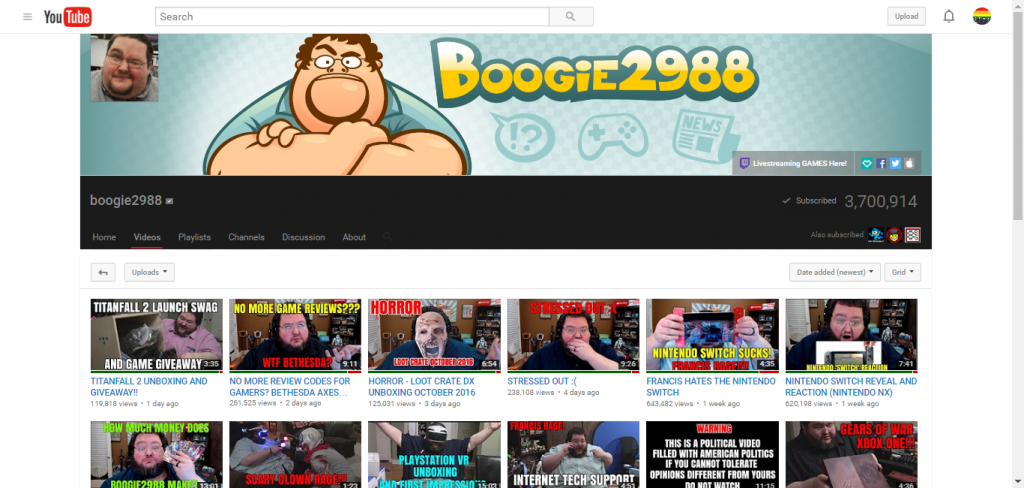
Task: Open NO MORE REVIEW CODES video title
Action: click(290, 387)
